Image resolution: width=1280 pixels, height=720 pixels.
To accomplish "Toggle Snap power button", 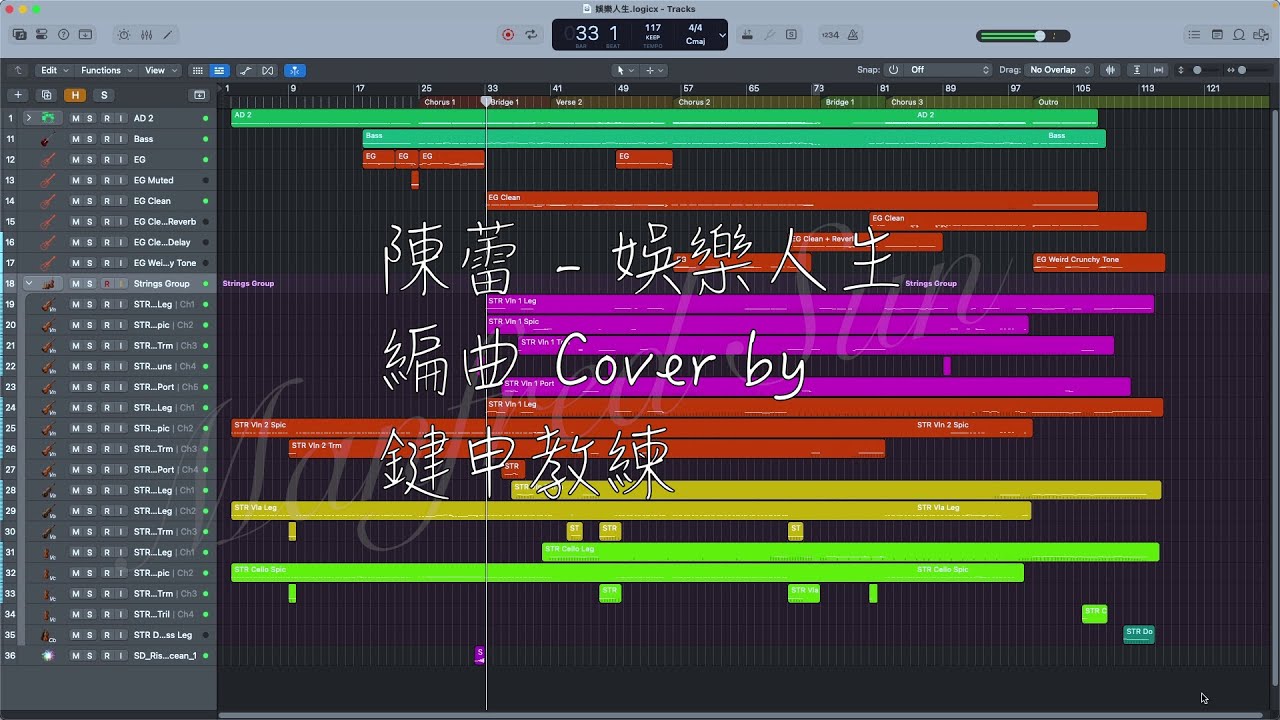I will [893, 70].
